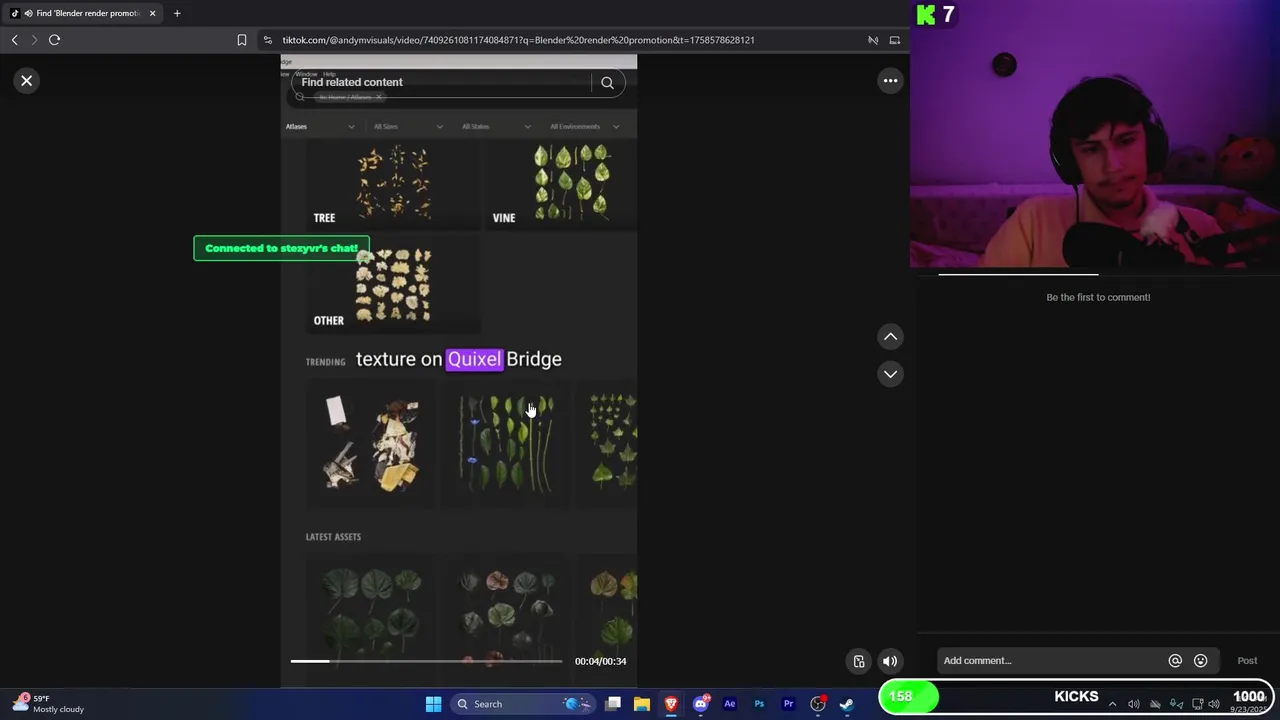
Task: Click the Add comment input field
Action: tap(1050, 661)
